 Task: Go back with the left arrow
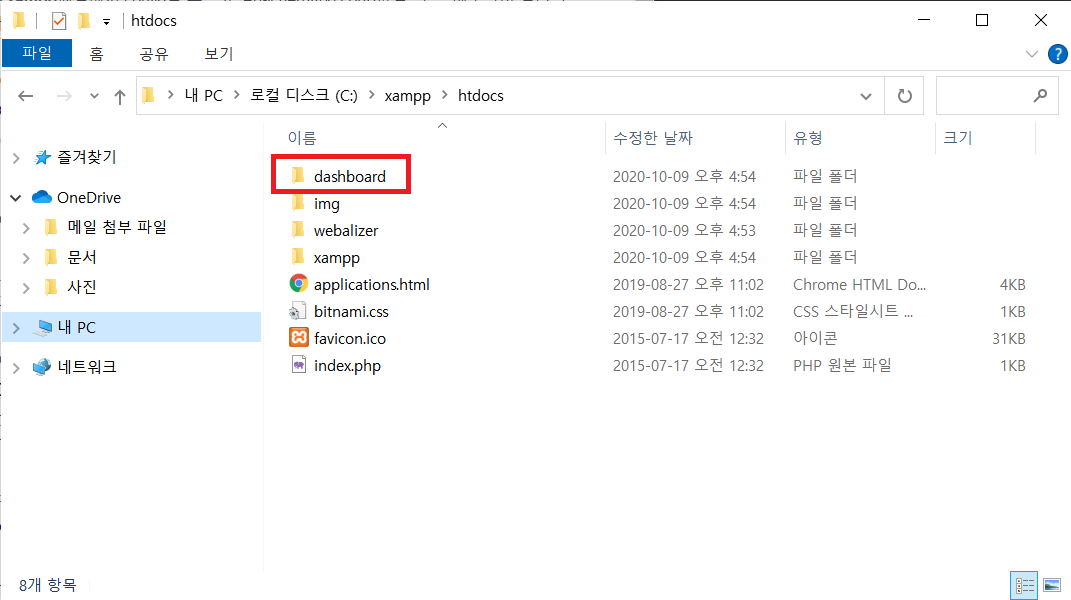pos(26,96)
